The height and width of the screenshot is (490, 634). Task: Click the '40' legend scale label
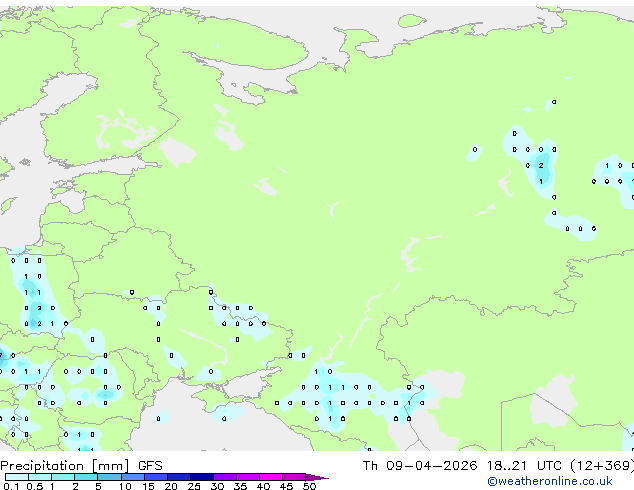(x=263, y=486)
